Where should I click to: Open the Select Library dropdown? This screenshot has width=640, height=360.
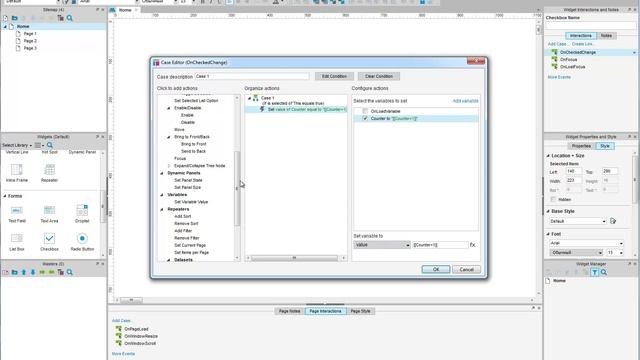(x=17, y=145)
